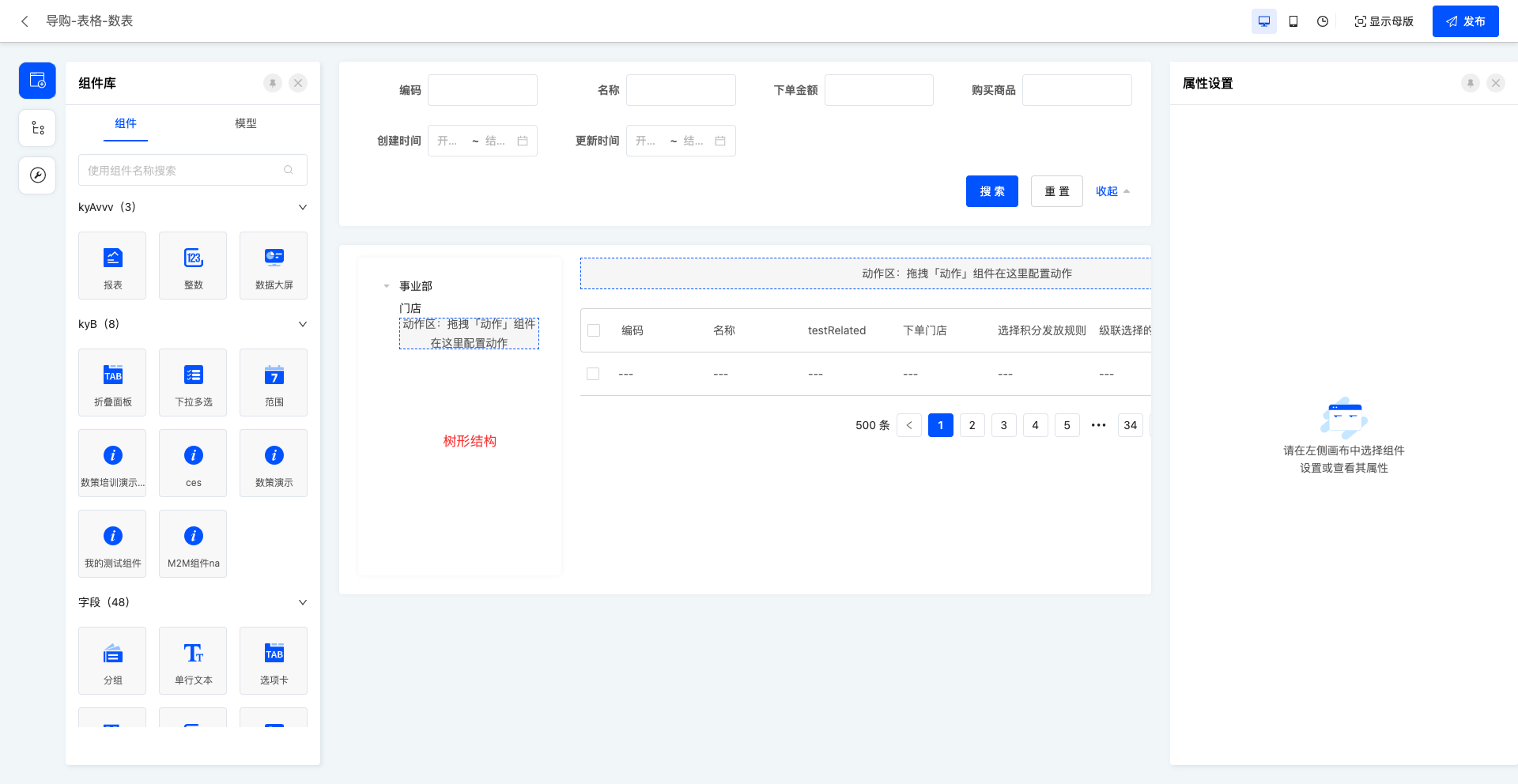Collapse the 事业部 tree node
This screenshot has height=784, width=1518.
(x=387, y=286)
